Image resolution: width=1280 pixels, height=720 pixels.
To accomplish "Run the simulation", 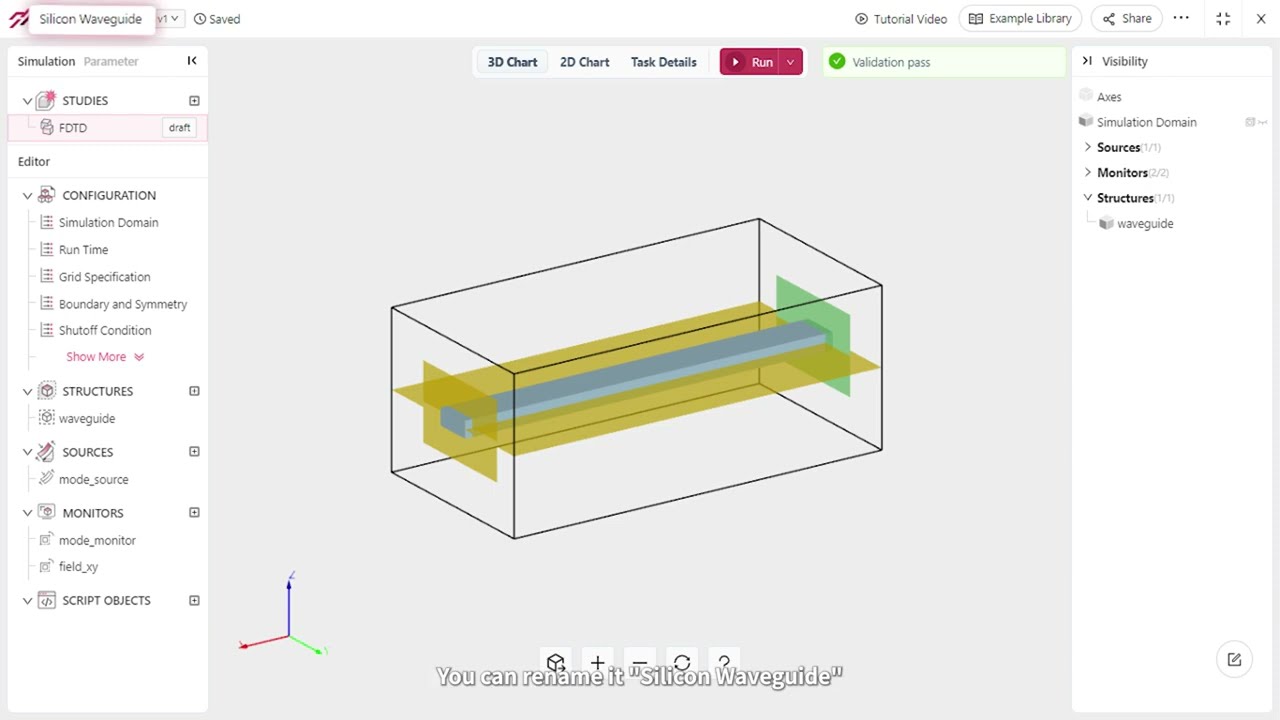I will 750,62.
